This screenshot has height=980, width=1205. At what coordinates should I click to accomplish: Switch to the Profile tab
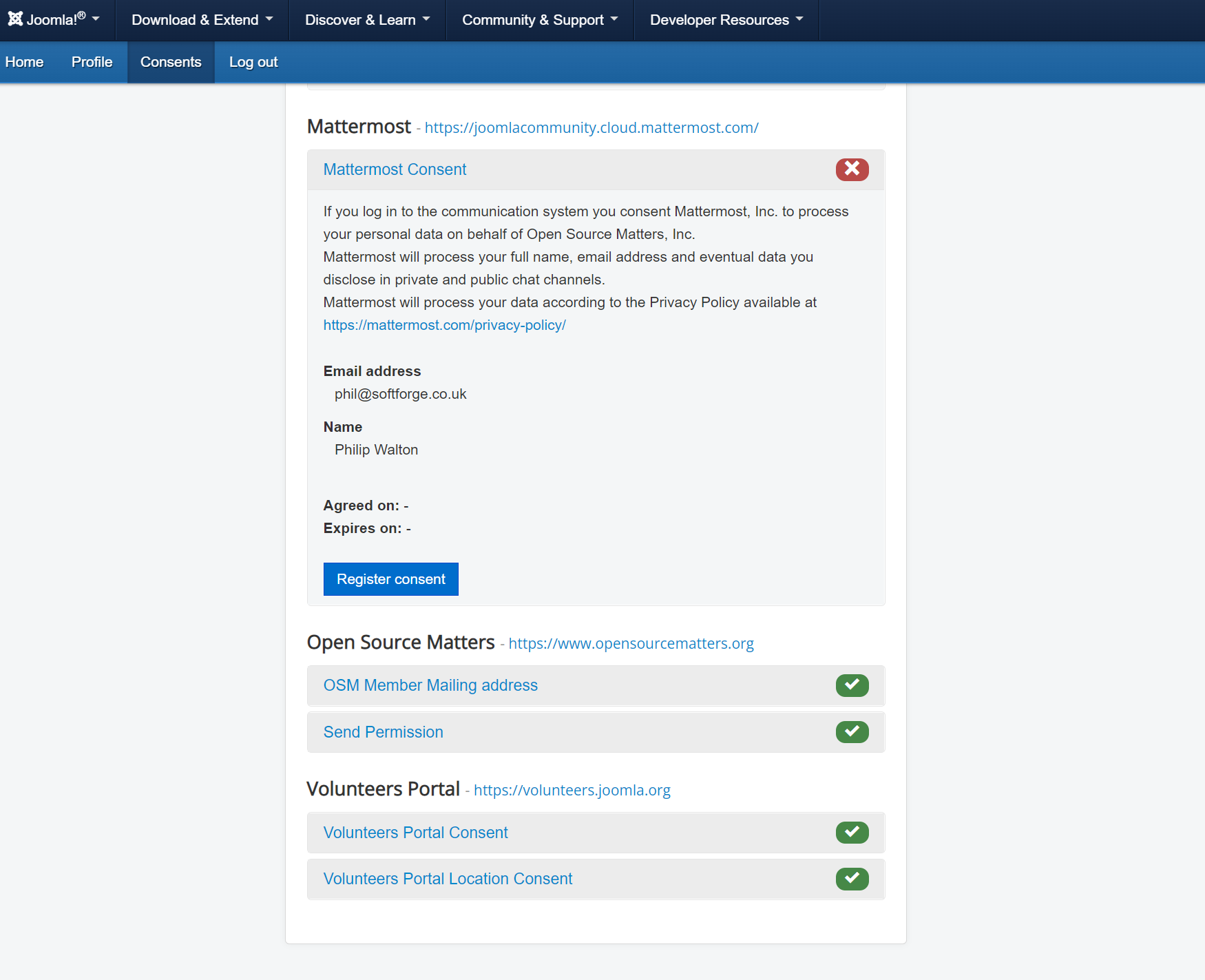[x=92, y=62]
